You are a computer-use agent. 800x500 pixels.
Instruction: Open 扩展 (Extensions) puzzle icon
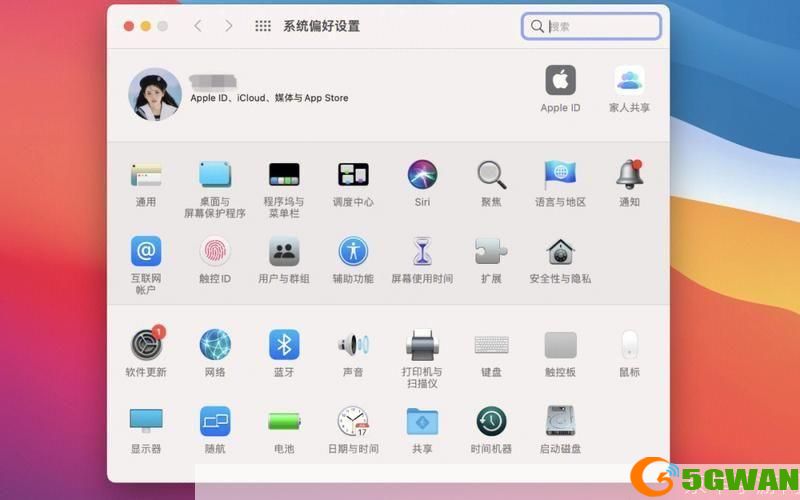pyautogui.click(x=491, y=251)
